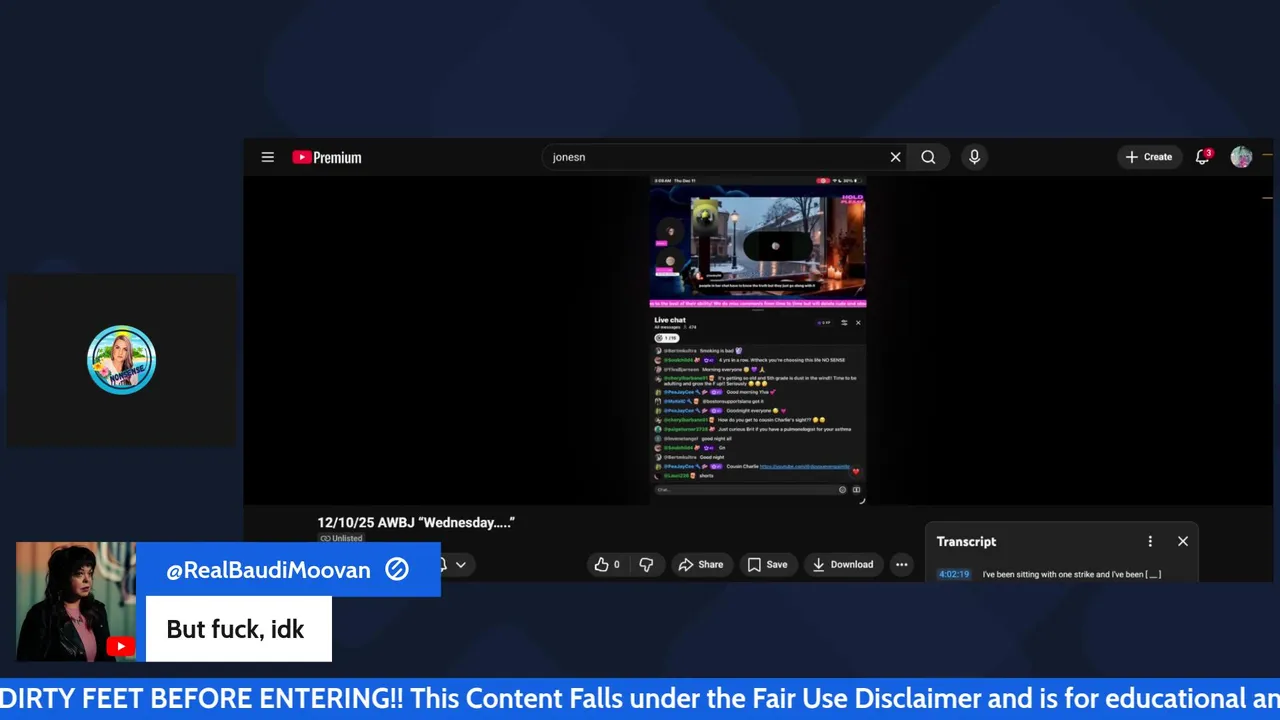Click the 'Live chat' heading in video
The image size is (1280, 720).
tap(670, 320)
